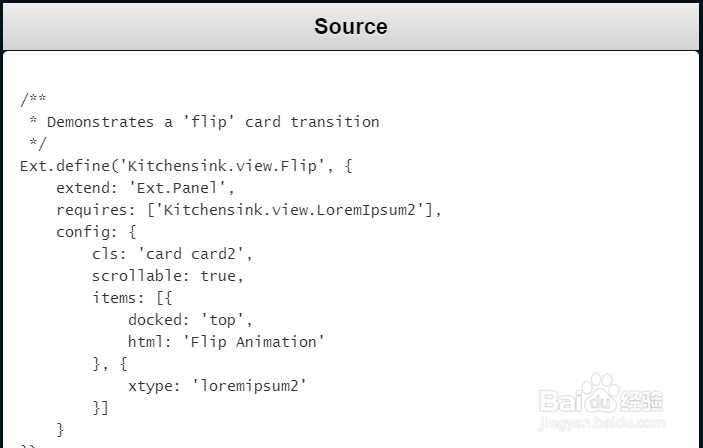
Task: Click the '}, {' separator line
Action: click(109, 364)
